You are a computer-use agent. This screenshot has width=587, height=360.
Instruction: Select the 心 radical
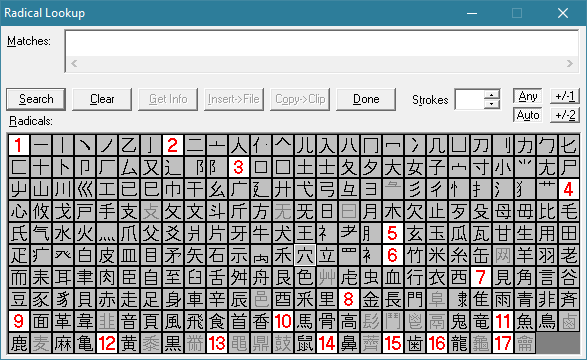click(x=18, y=211)
